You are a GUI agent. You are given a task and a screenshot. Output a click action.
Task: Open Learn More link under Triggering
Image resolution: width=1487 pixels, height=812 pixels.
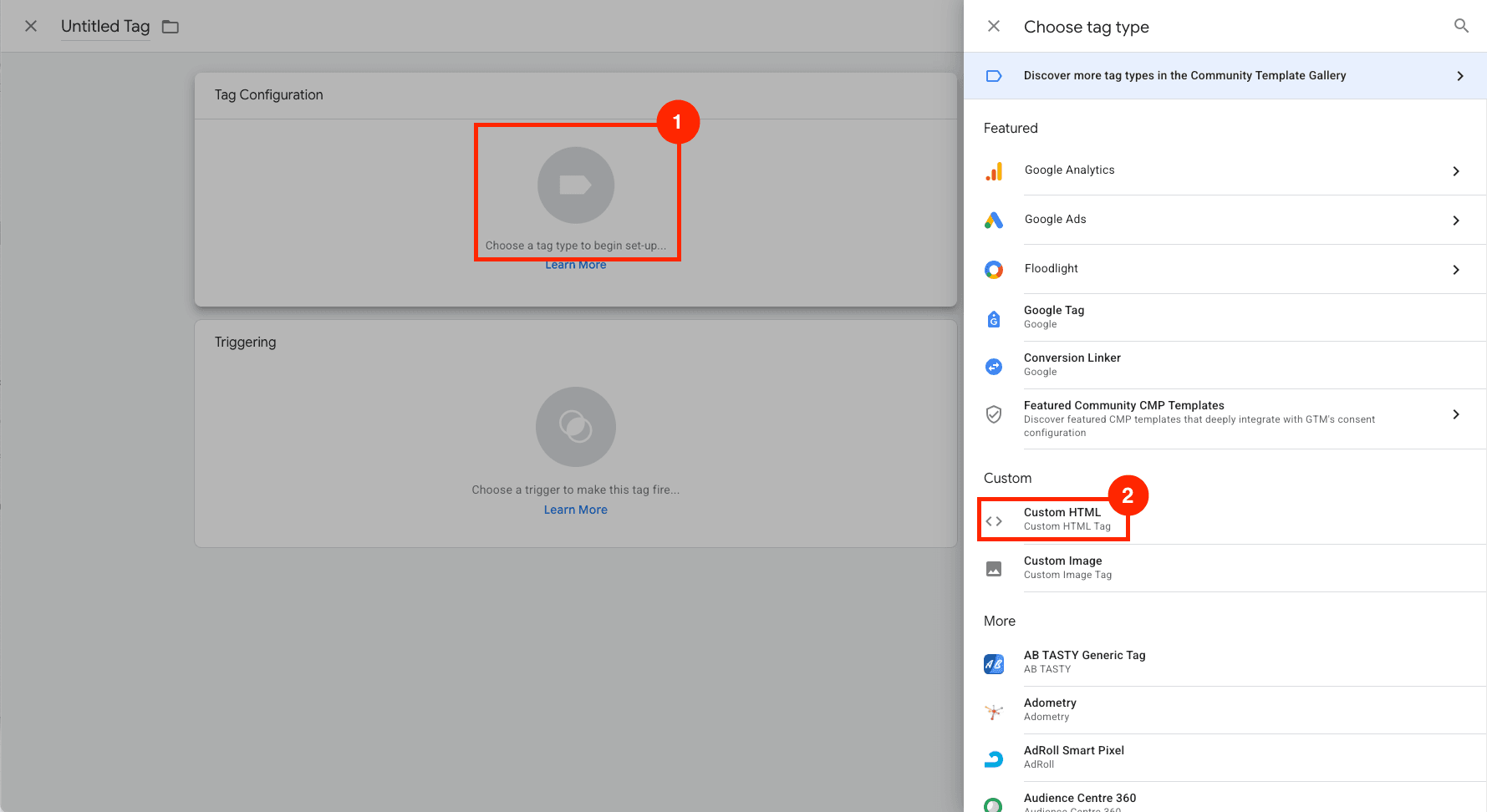[576, 510]
